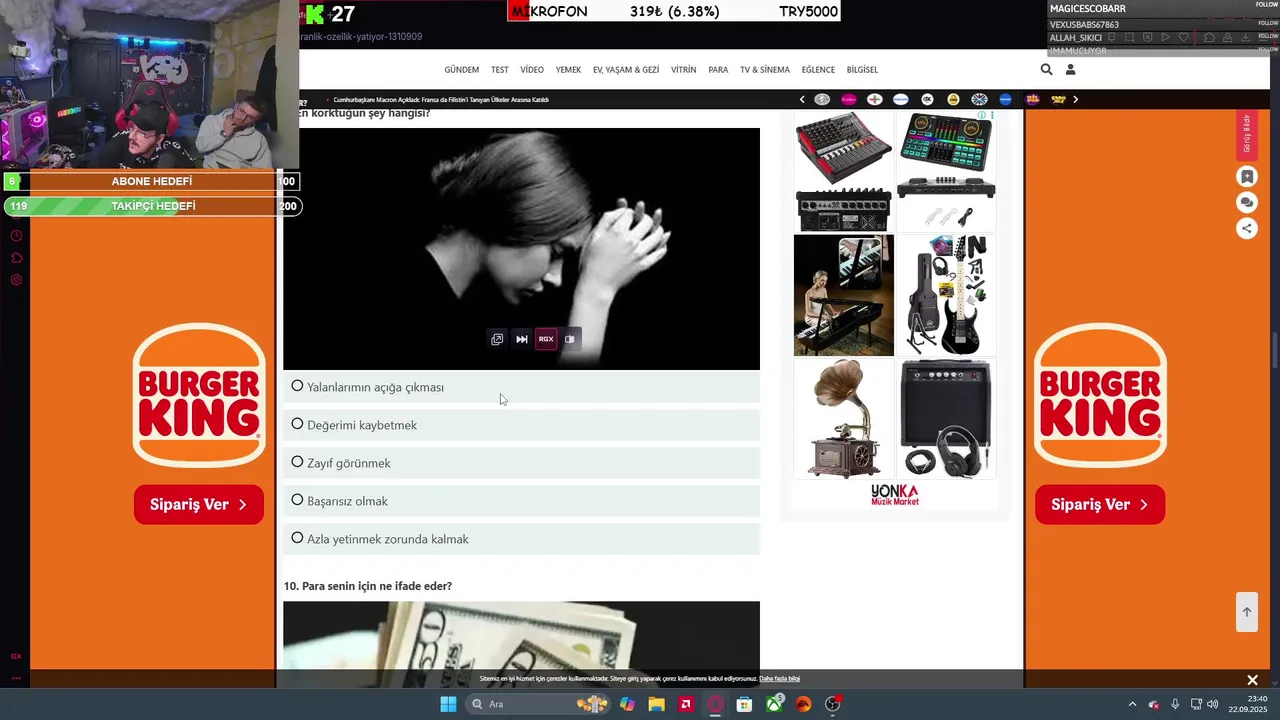
Task: Click the scroll-to-top arrow button
Action: point(1246,612)
